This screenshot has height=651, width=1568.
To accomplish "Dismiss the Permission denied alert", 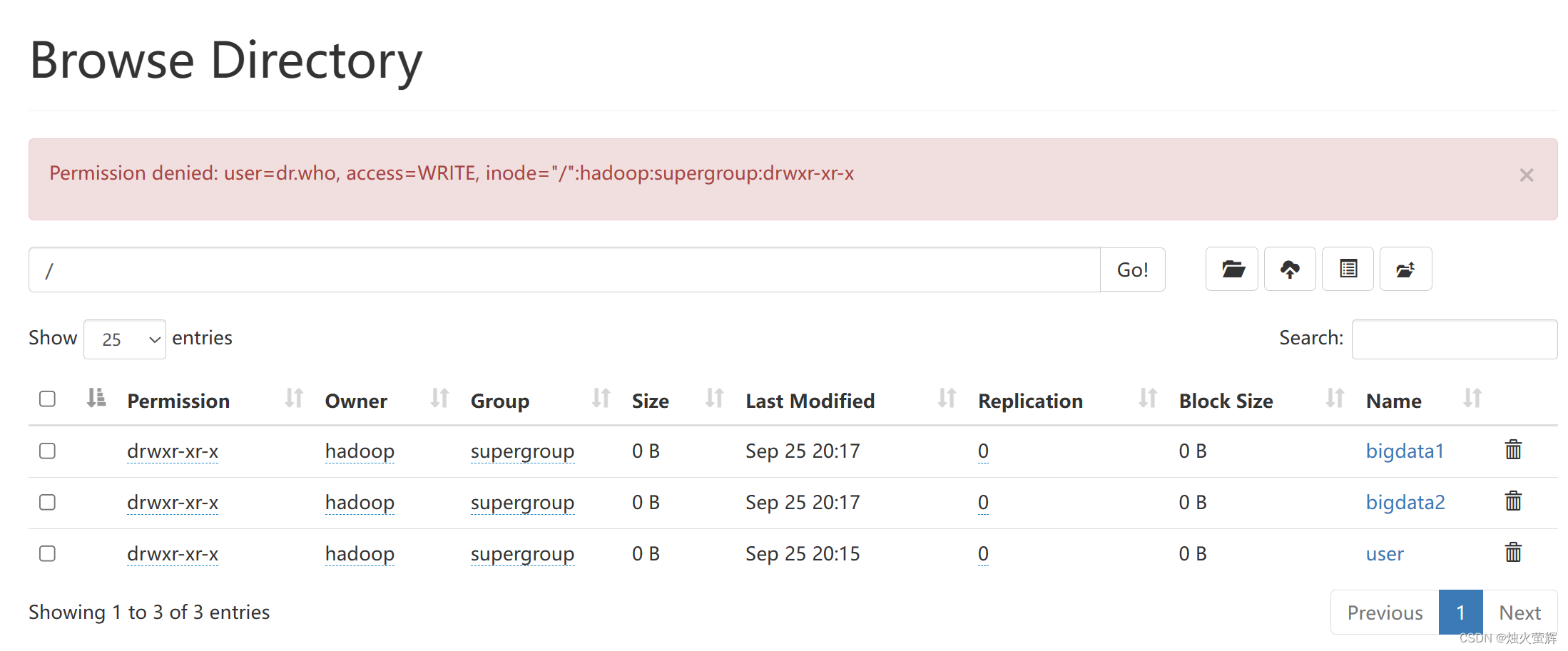I will pos(1526,175).
